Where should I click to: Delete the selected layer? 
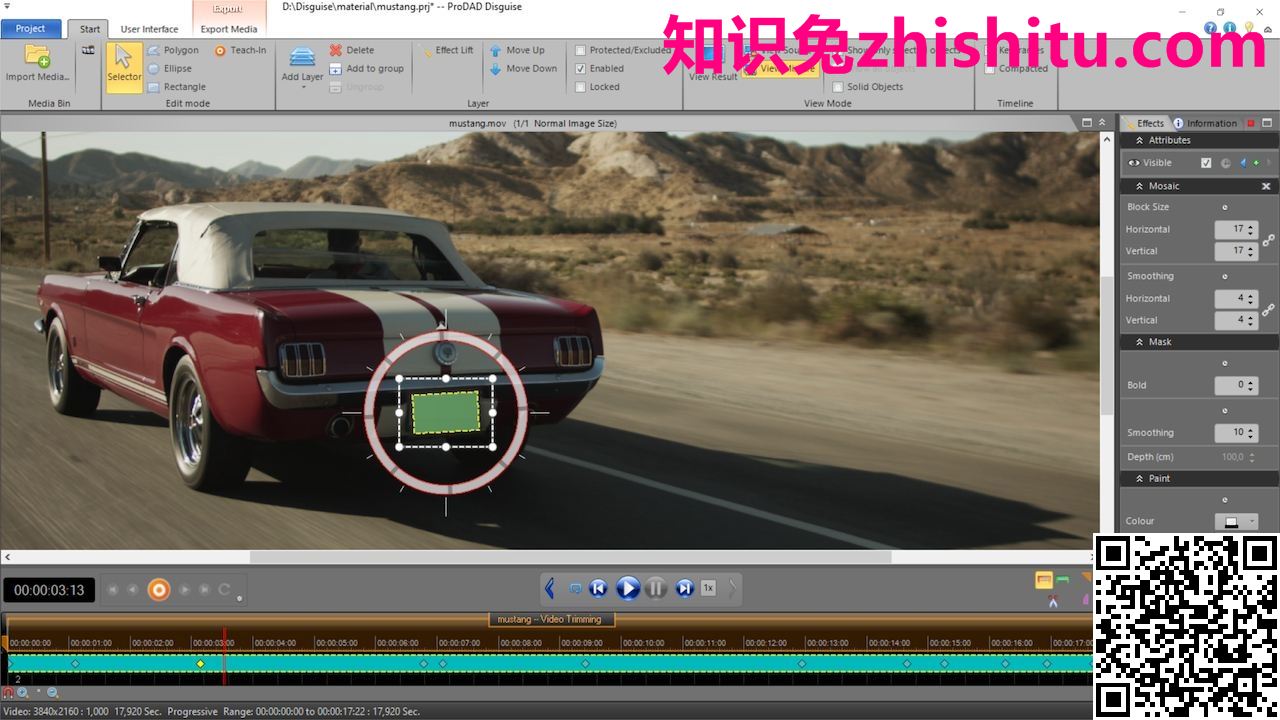[x=352, y=50]
